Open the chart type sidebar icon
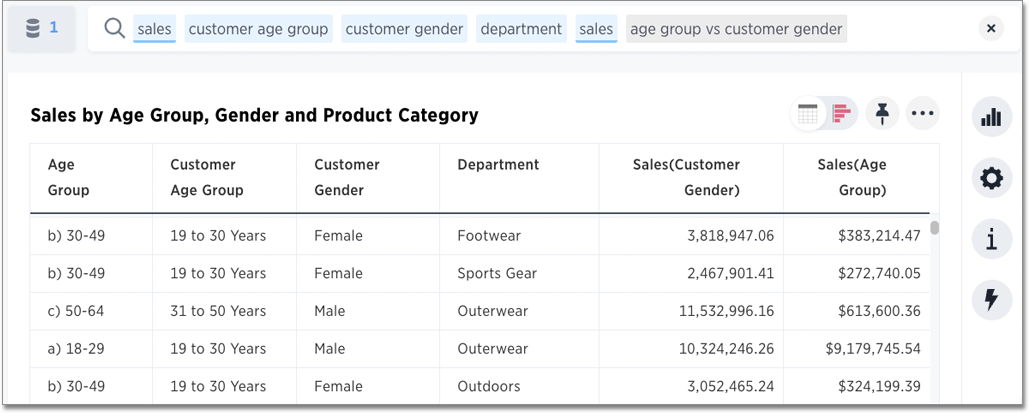Image resolution: width=1029 pixels, height=413 pixels. tap(991, 117)
